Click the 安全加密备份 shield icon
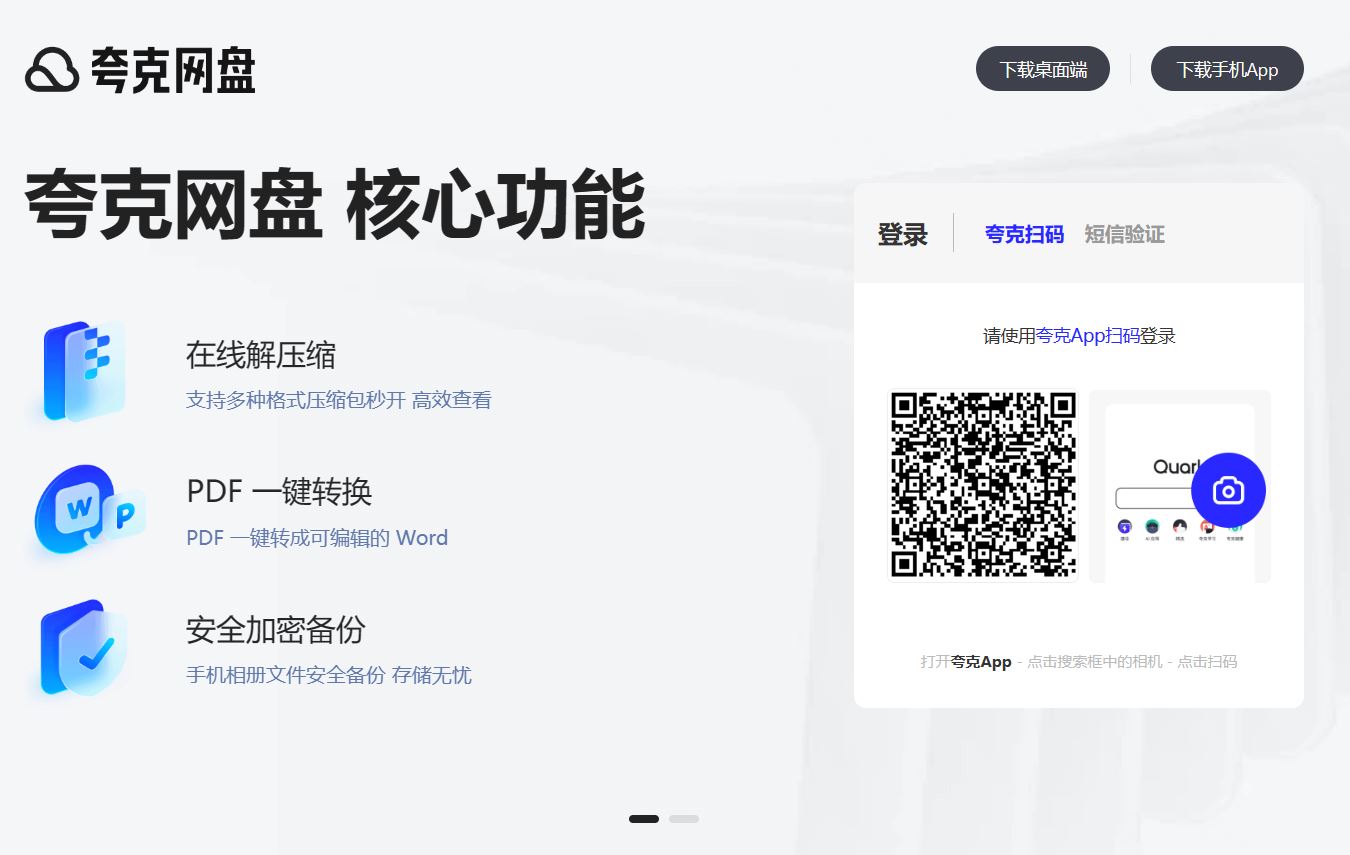Screen dimensions: 1350x855 point(80,648)
